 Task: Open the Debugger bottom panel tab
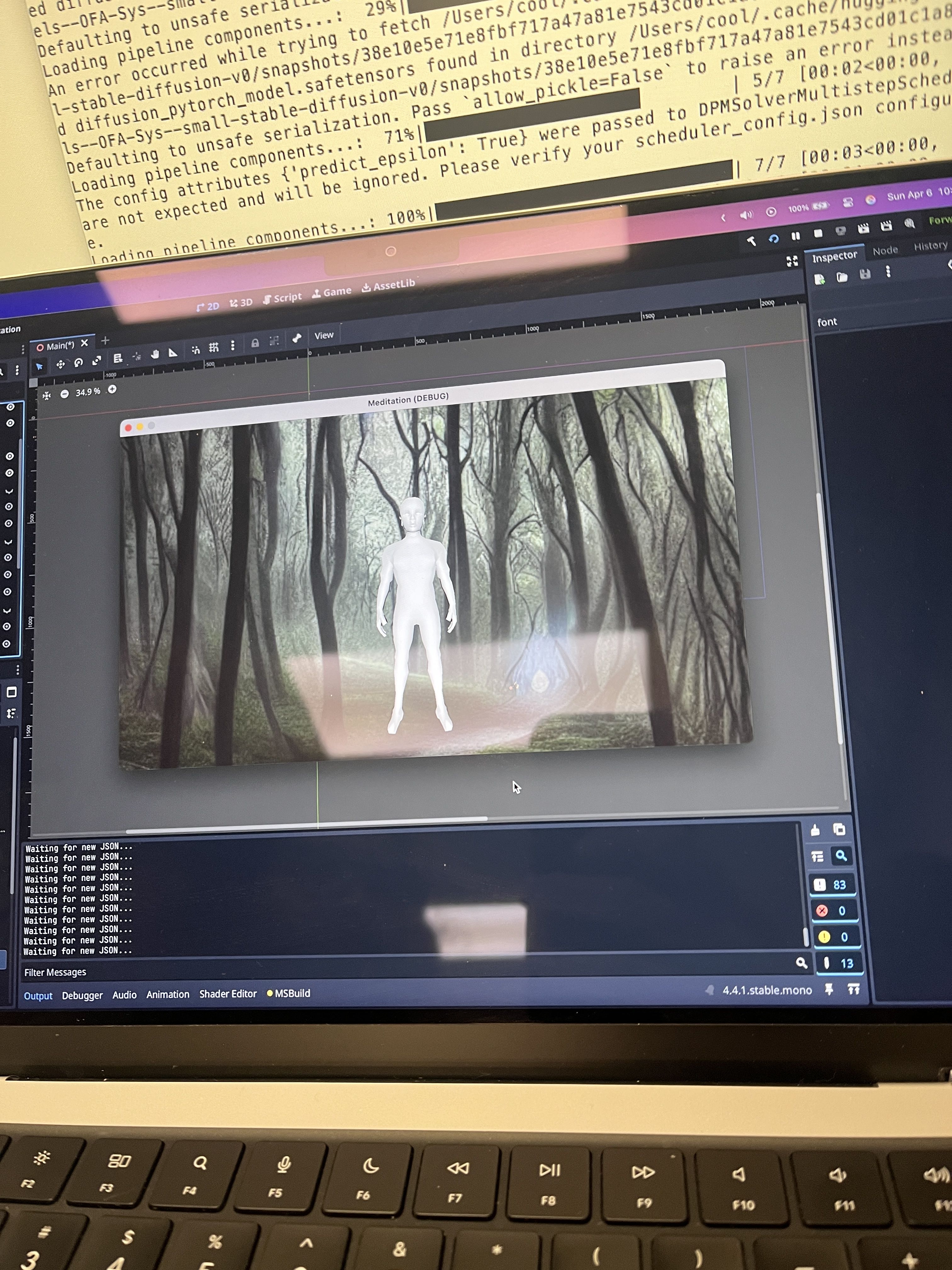point(82,996)
